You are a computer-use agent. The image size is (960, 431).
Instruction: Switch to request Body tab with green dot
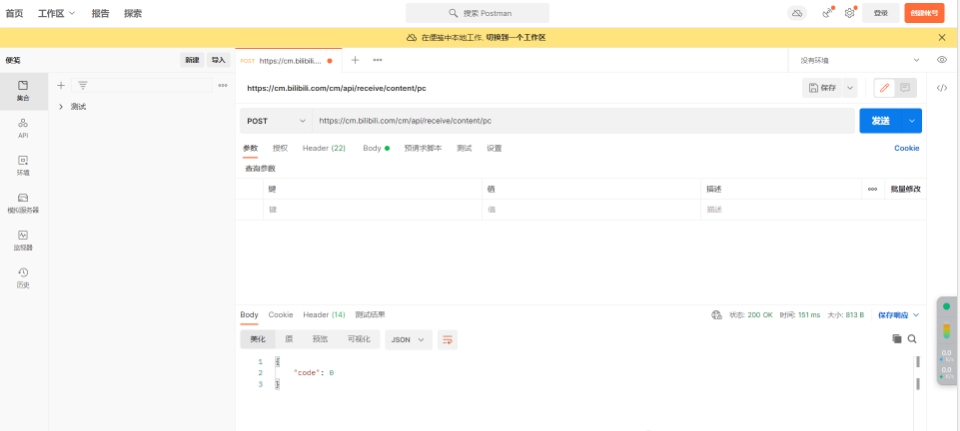tap(376, 148)
